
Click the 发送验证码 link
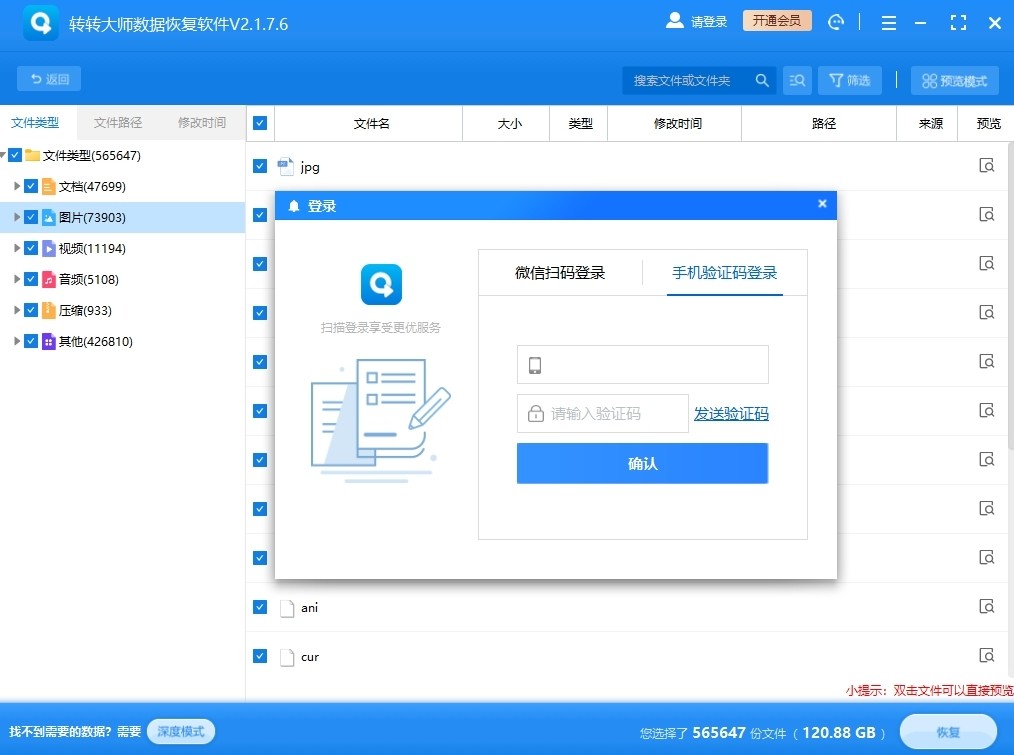pyautogui.click(x=731, y=413)
